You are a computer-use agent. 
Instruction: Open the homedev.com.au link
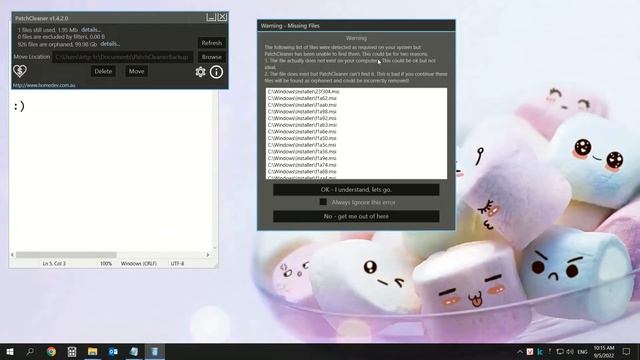44,85
